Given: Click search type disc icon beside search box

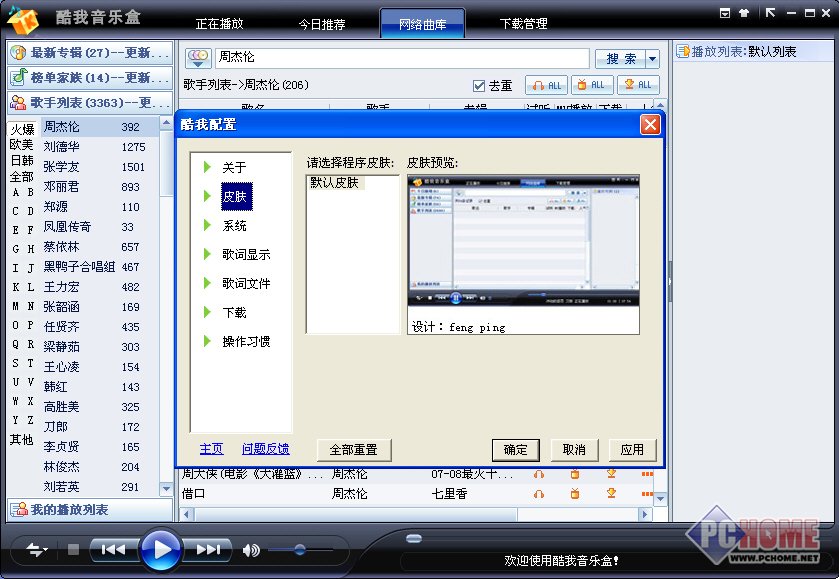Looking at the screenshot, I should point(198,58).
